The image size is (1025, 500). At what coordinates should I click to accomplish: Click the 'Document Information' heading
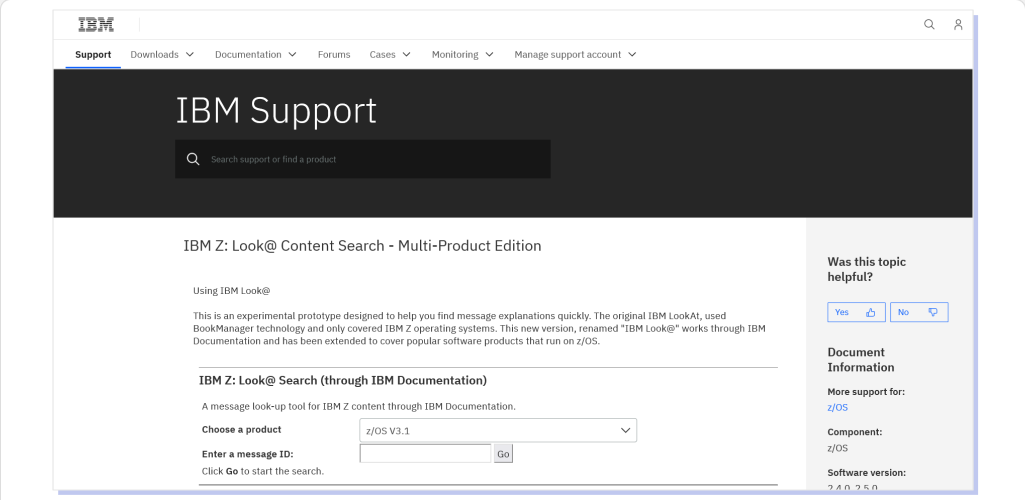coord(861,359)
